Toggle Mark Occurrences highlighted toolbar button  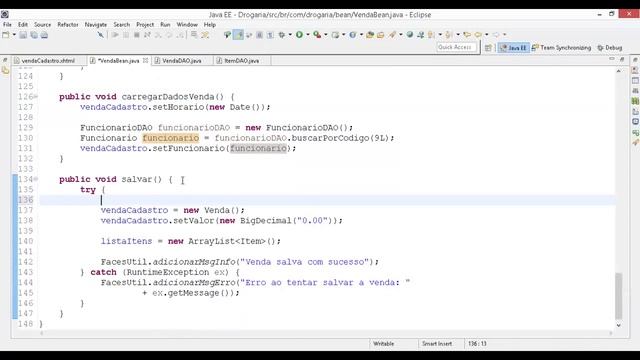[238, 35]
